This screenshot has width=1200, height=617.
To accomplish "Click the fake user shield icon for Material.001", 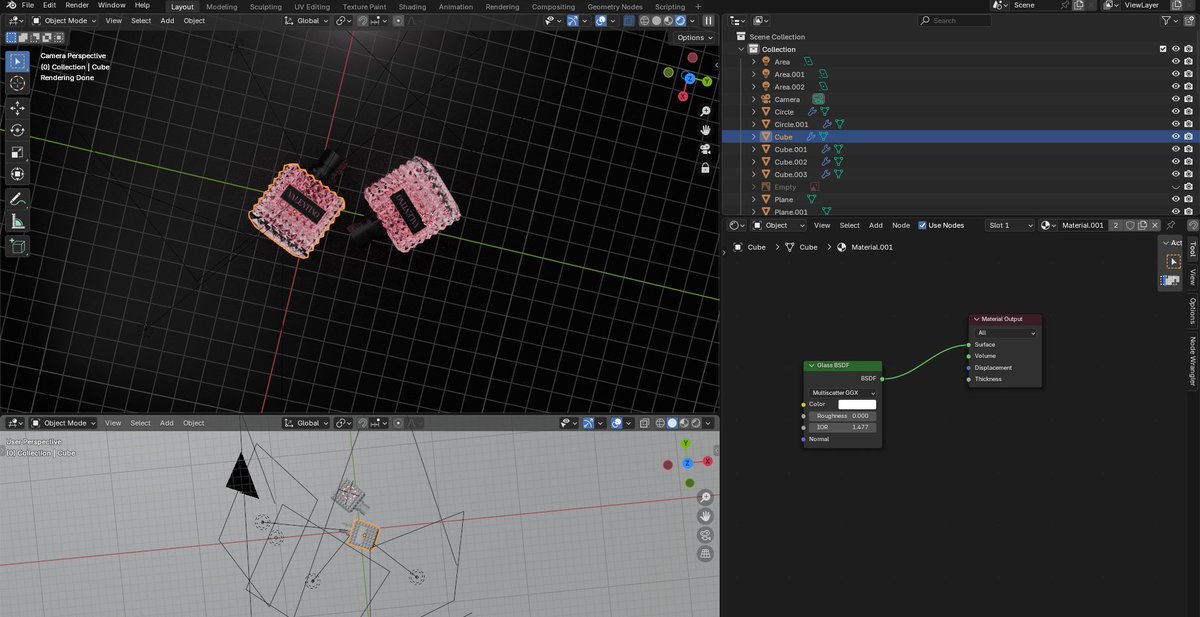I will click(1130, 225).
